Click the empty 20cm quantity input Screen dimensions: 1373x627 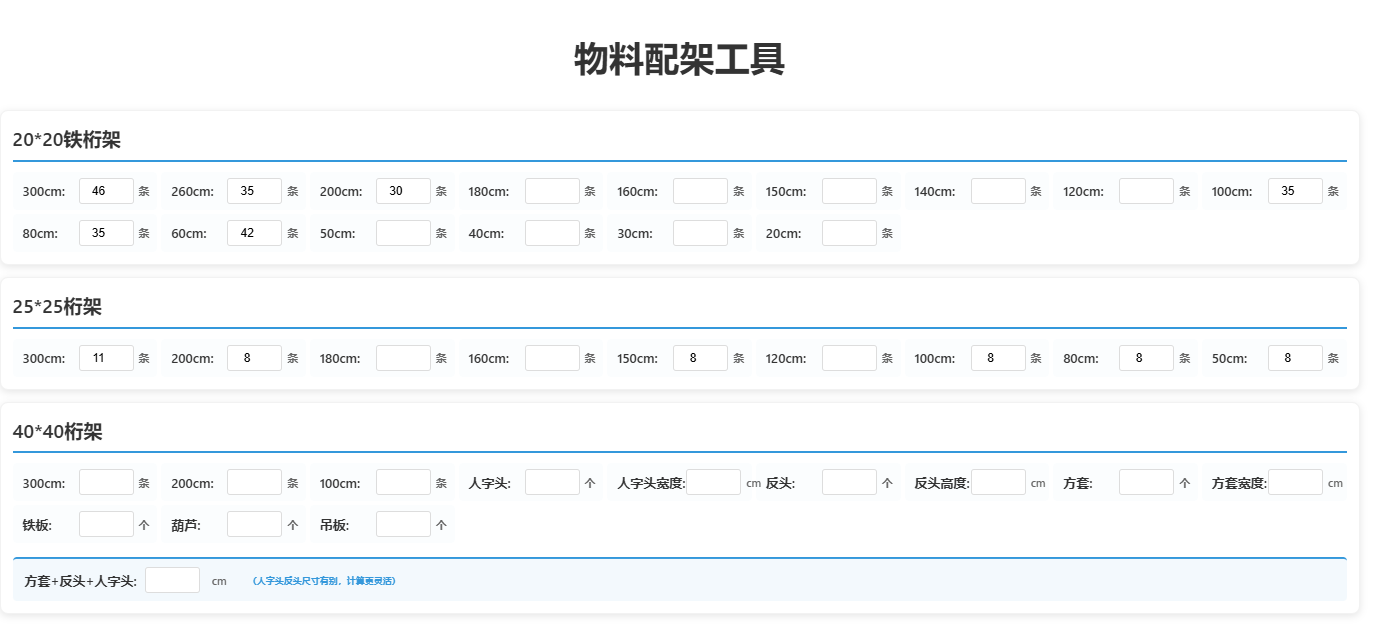tap(848, 233)
